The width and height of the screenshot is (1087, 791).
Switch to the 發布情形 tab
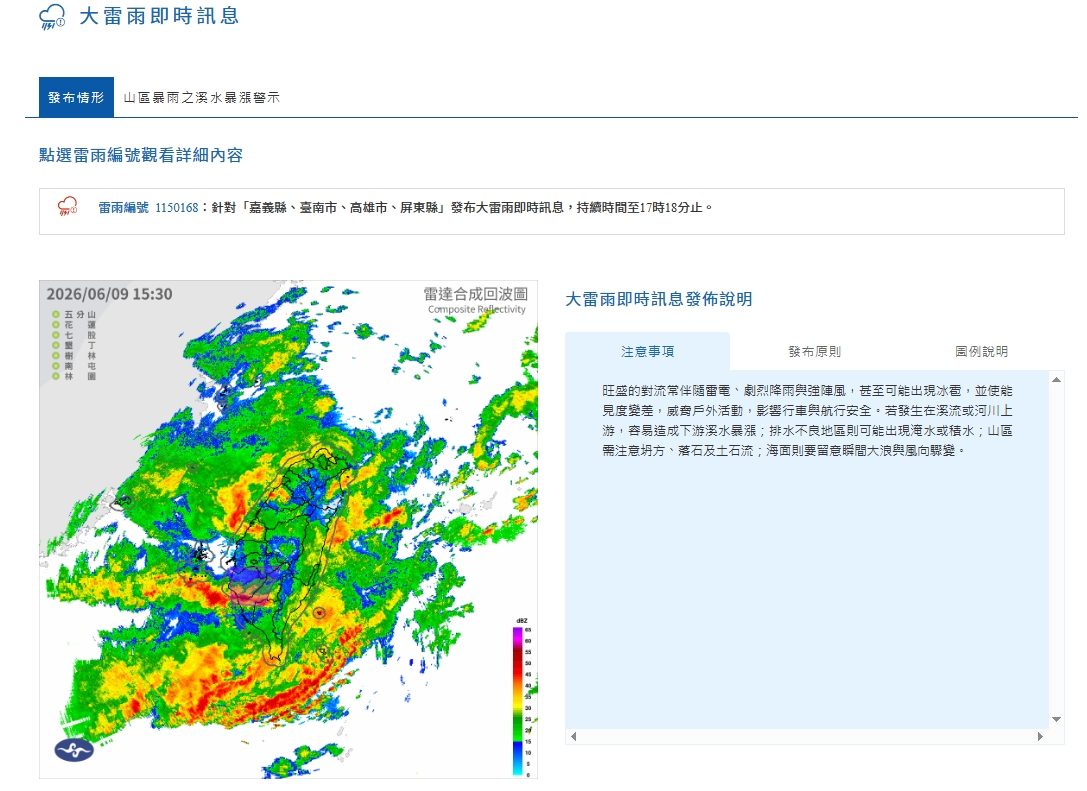[x=76, y=97]
